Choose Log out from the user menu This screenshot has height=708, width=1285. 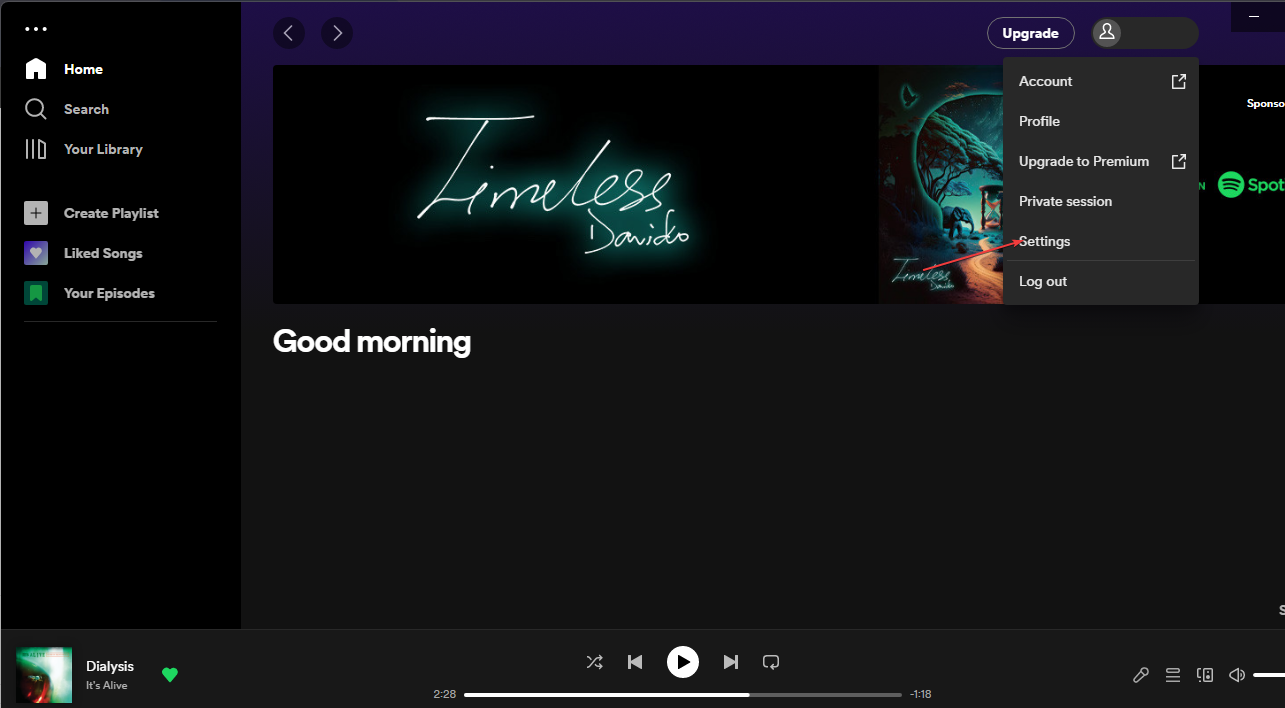1101,281
